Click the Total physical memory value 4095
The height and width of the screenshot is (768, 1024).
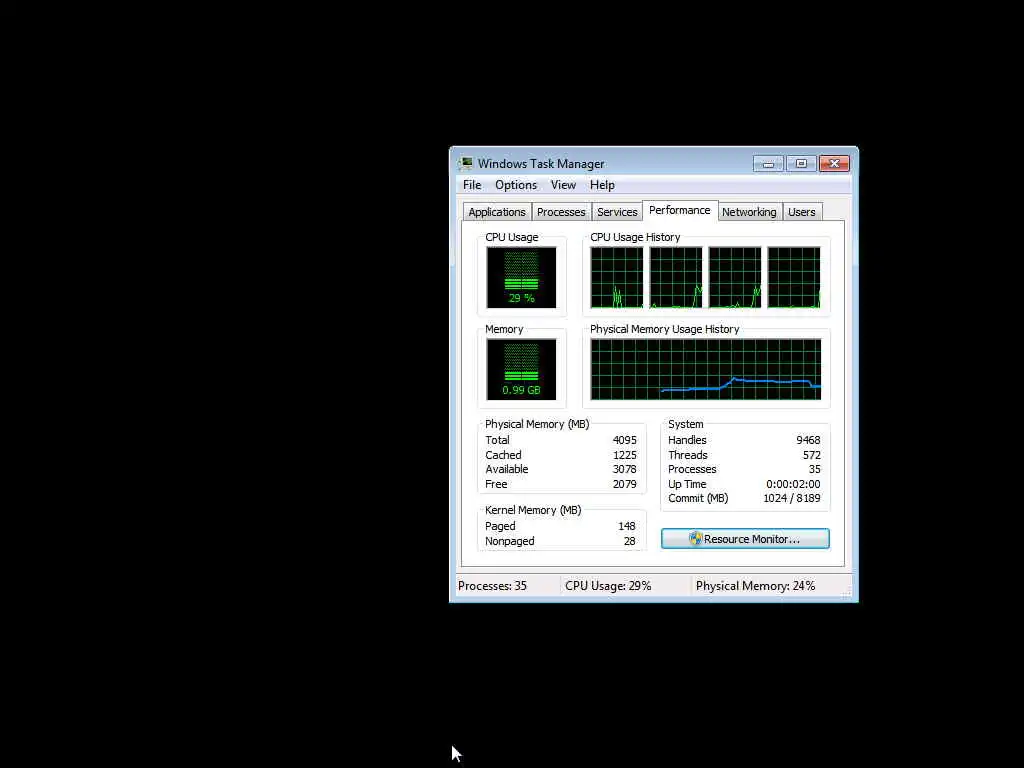point(624,440)
